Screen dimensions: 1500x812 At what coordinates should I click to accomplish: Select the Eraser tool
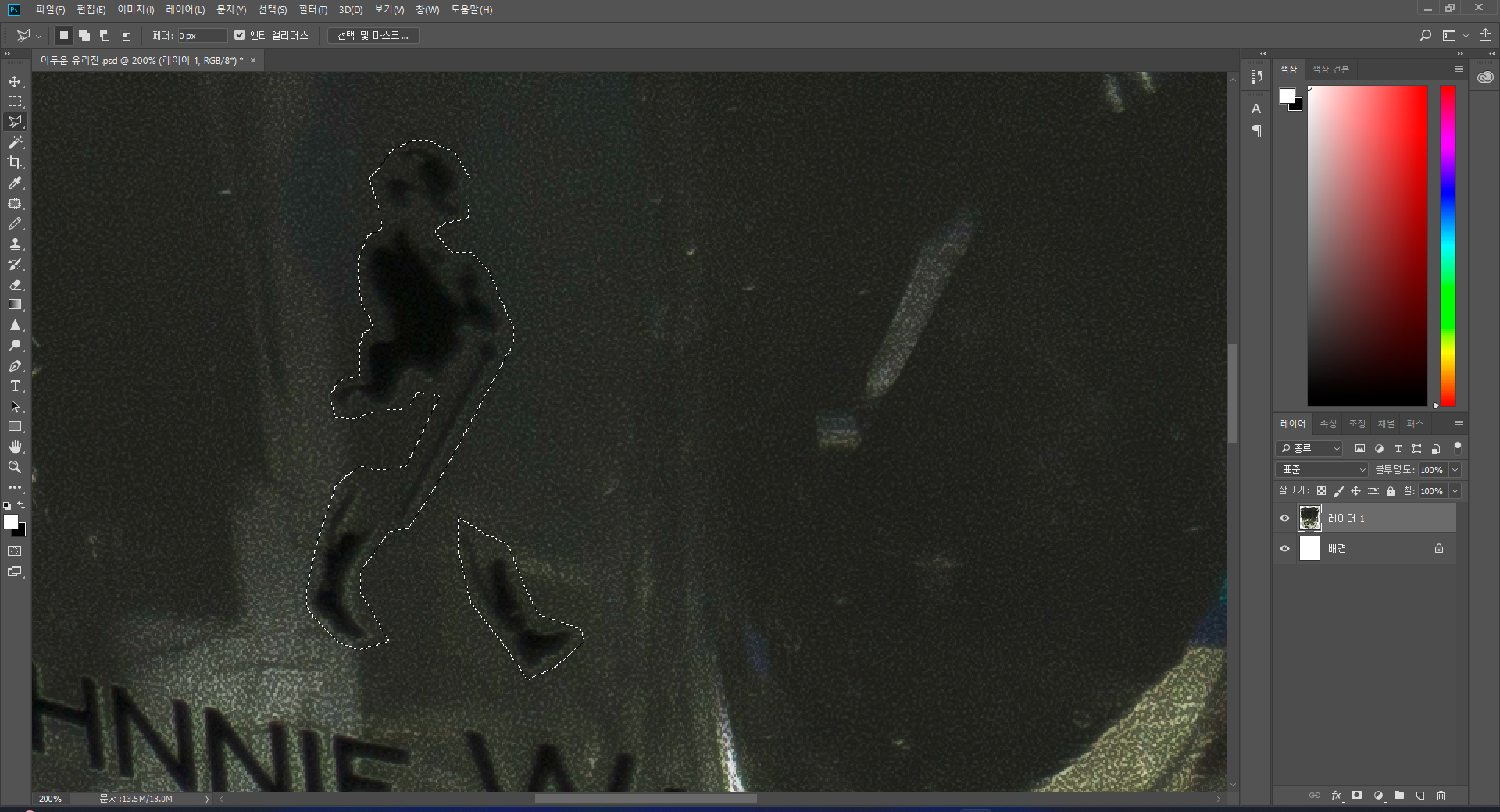(x=15, y=284)
